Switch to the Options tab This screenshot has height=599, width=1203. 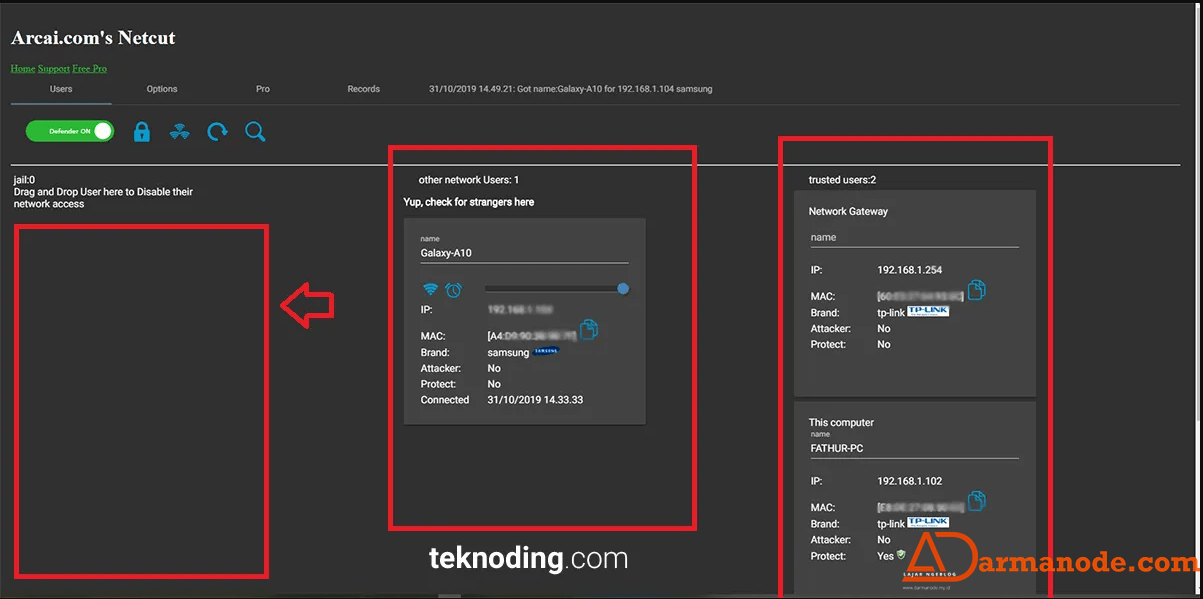tap(162, 89)
